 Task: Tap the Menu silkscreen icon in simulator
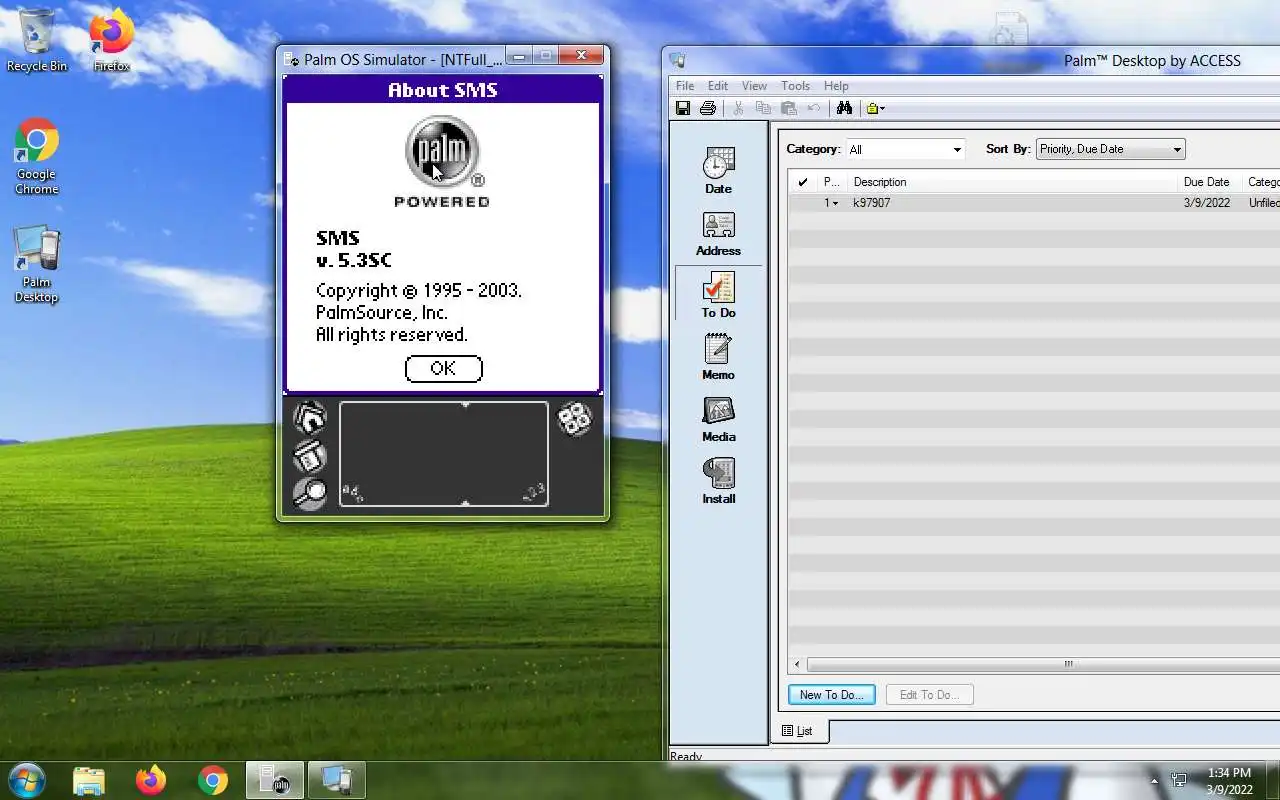pyautogui.click(x=310, y=456)
